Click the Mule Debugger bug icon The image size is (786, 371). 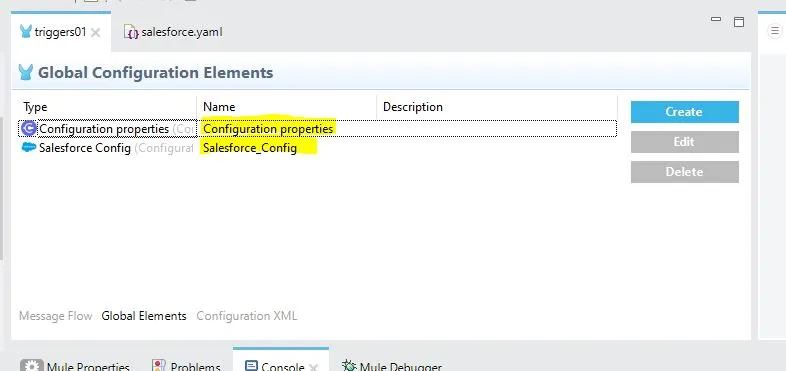coord(349,365)
